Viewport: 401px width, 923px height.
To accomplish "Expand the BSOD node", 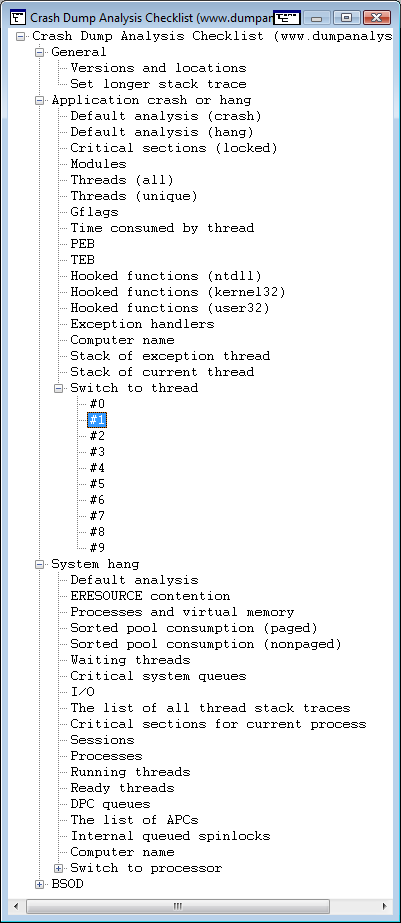I will tap(39, 884).
